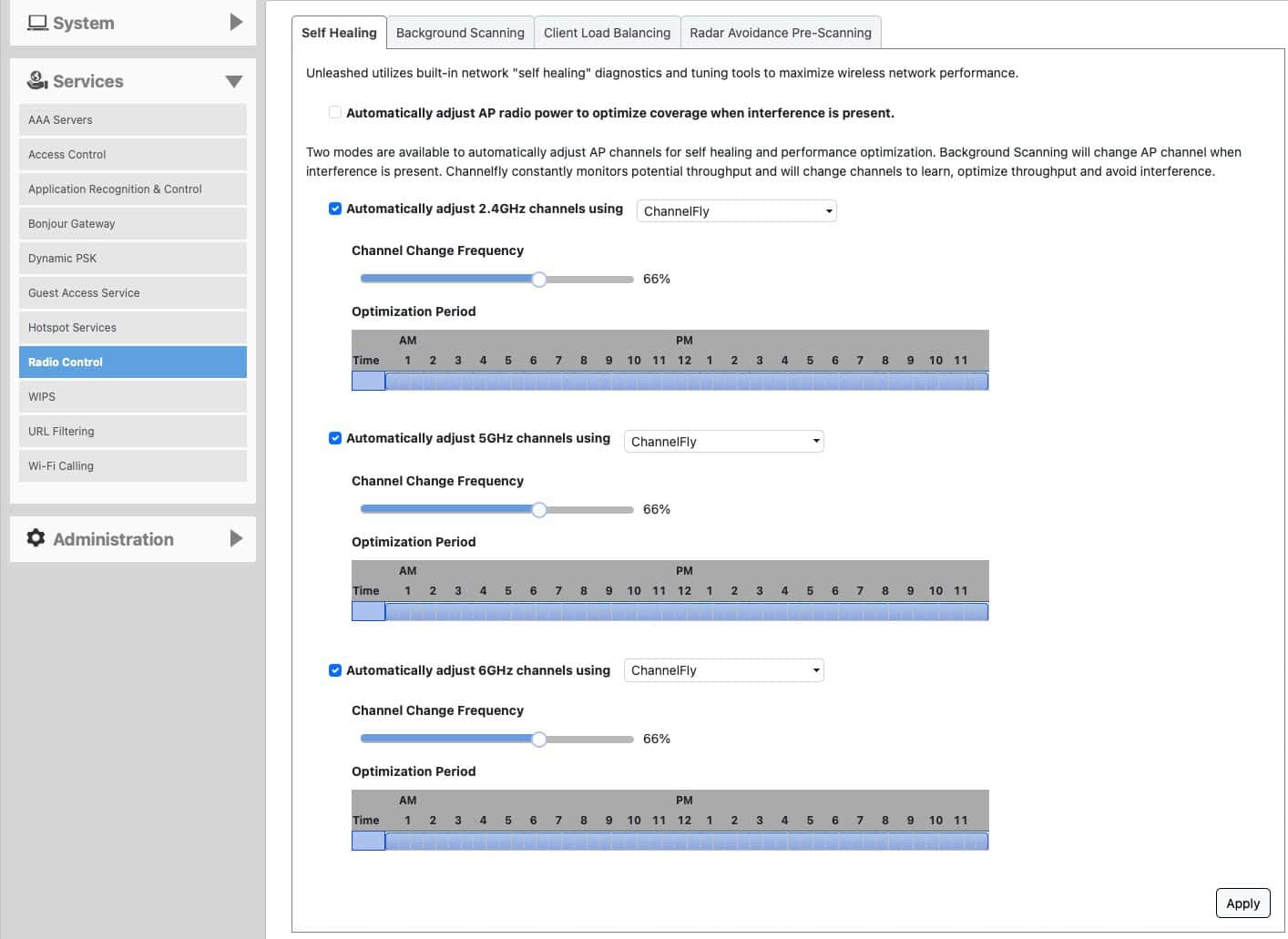Open Radar Avoidance Pre-Scanning tab

[x=781, y=33]
